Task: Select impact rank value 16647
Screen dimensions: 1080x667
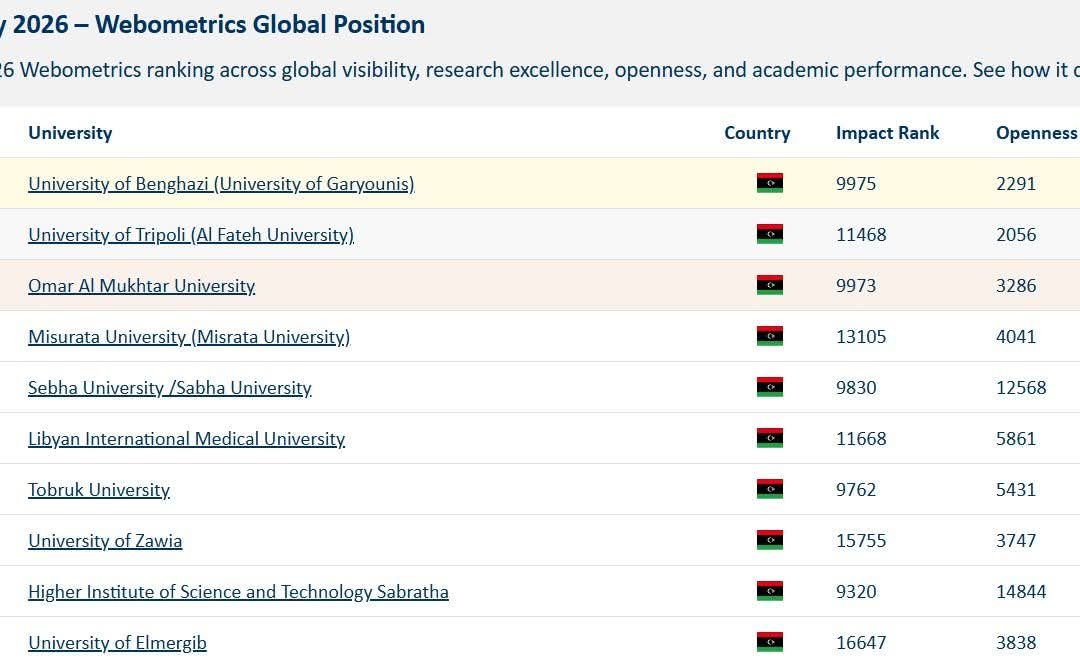Action: tap(861, 643)
